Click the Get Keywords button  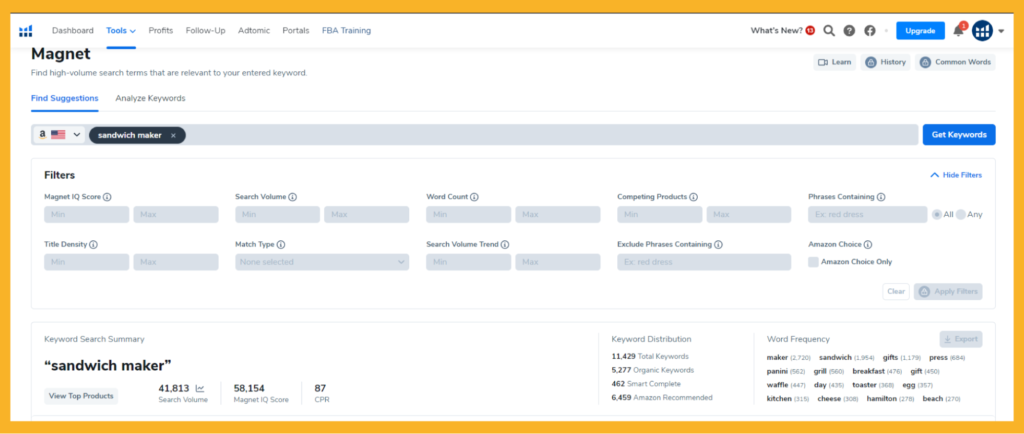[957, 135]
